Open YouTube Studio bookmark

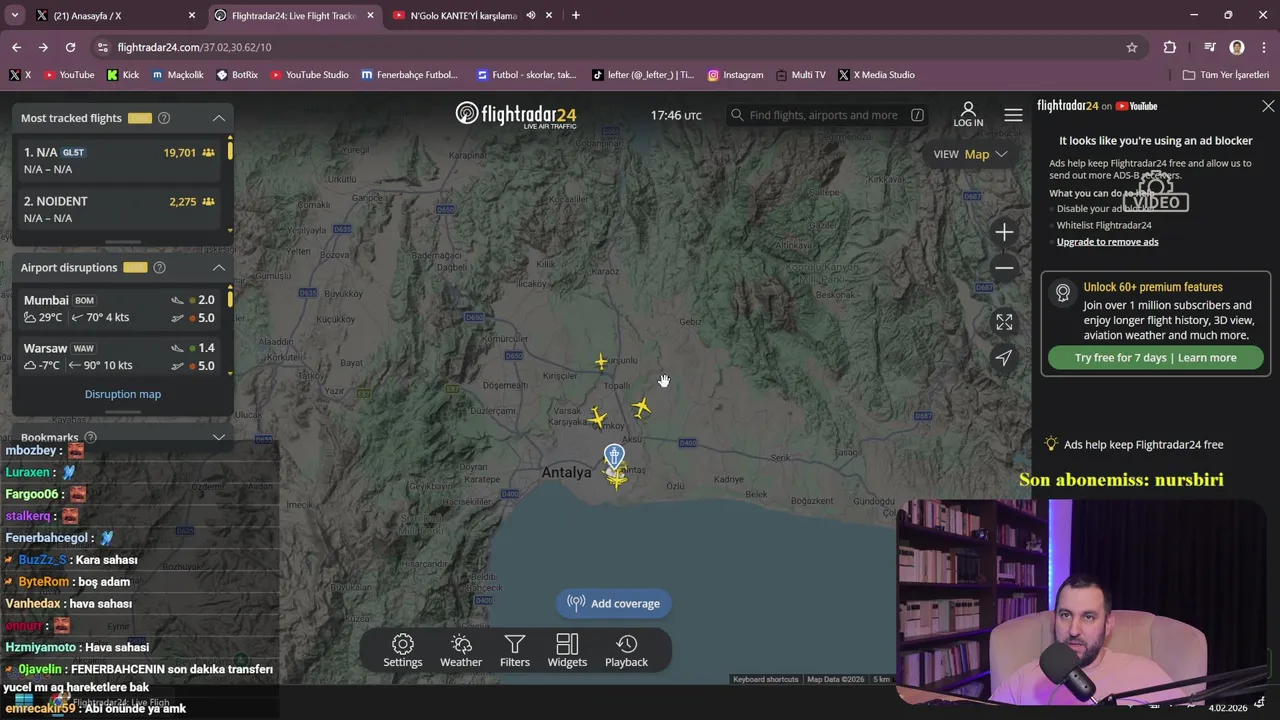coord(309,75)
